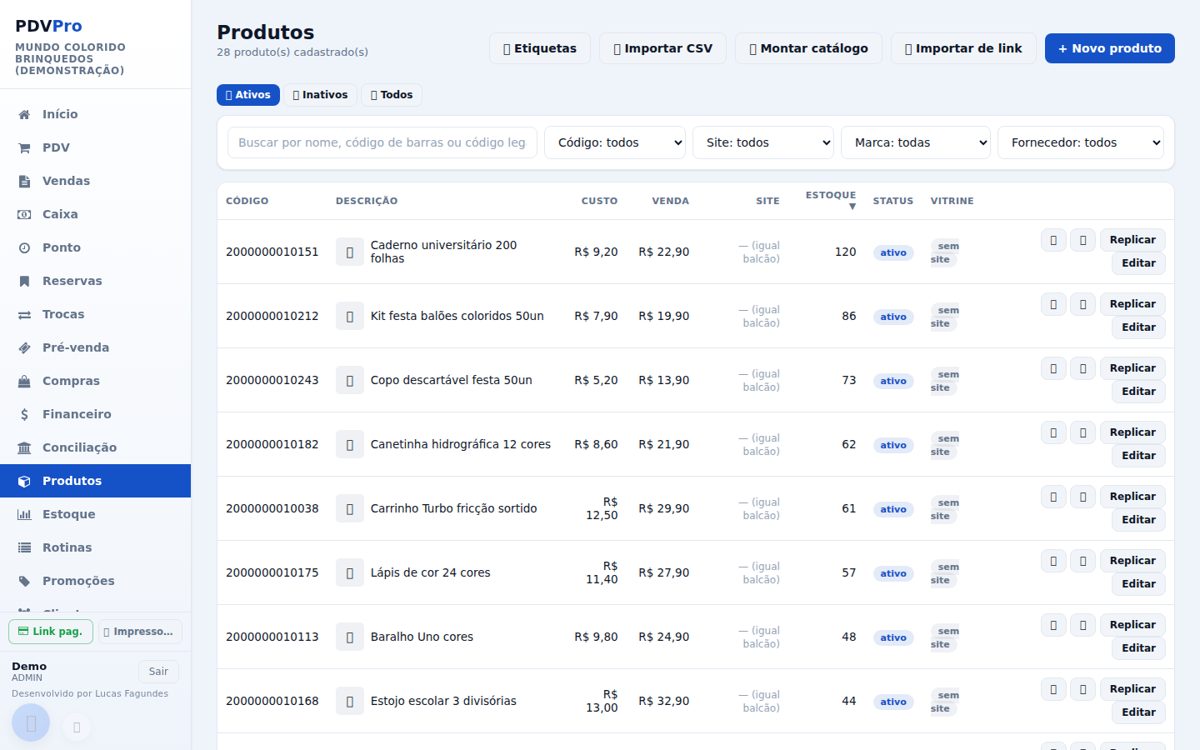This screenshot has height=750, width=1200.
Task: Open Trocas via the exchange arrows icon
Action: (24, 315)
